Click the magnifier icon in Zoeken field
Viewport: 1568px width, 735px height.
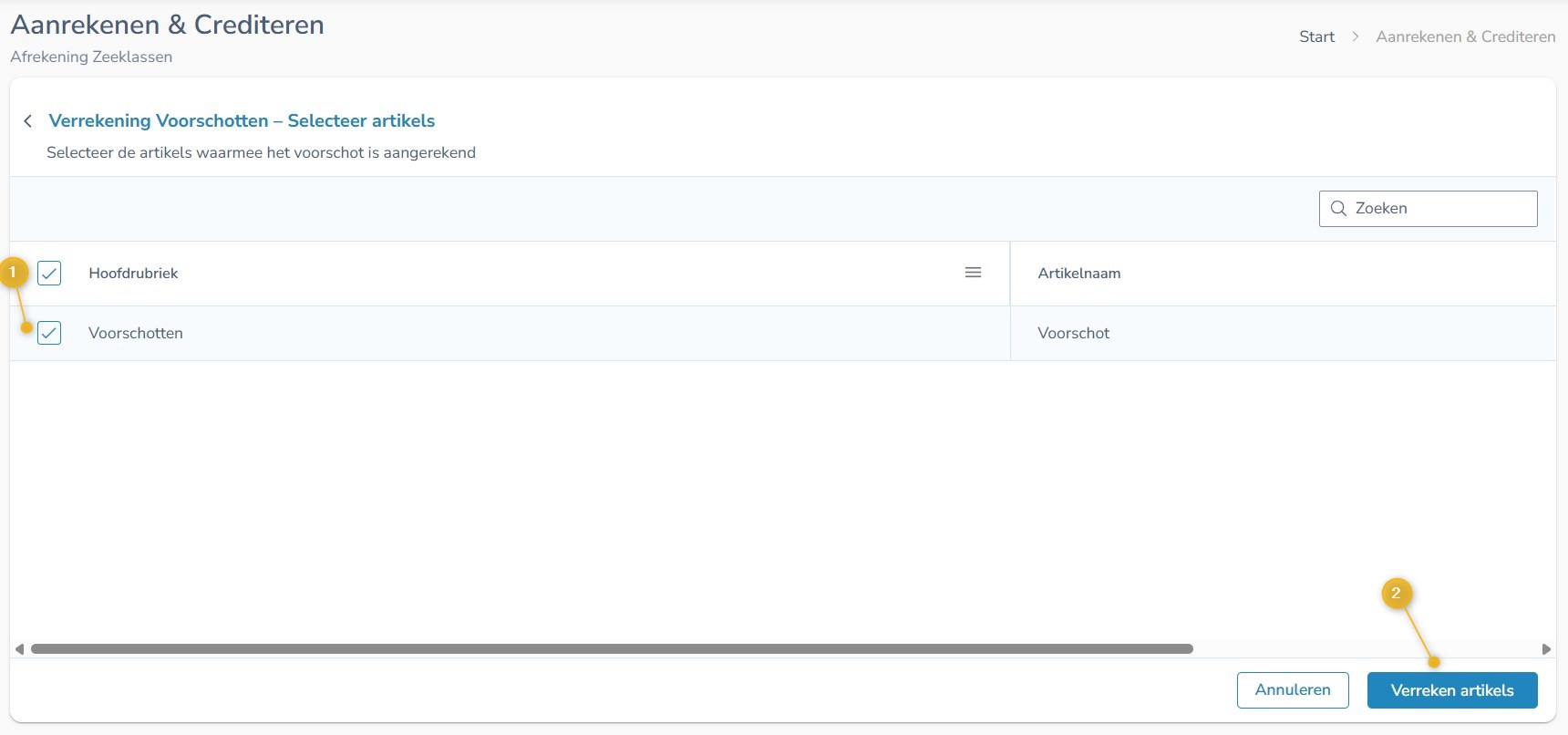[x=1338, y=209]
